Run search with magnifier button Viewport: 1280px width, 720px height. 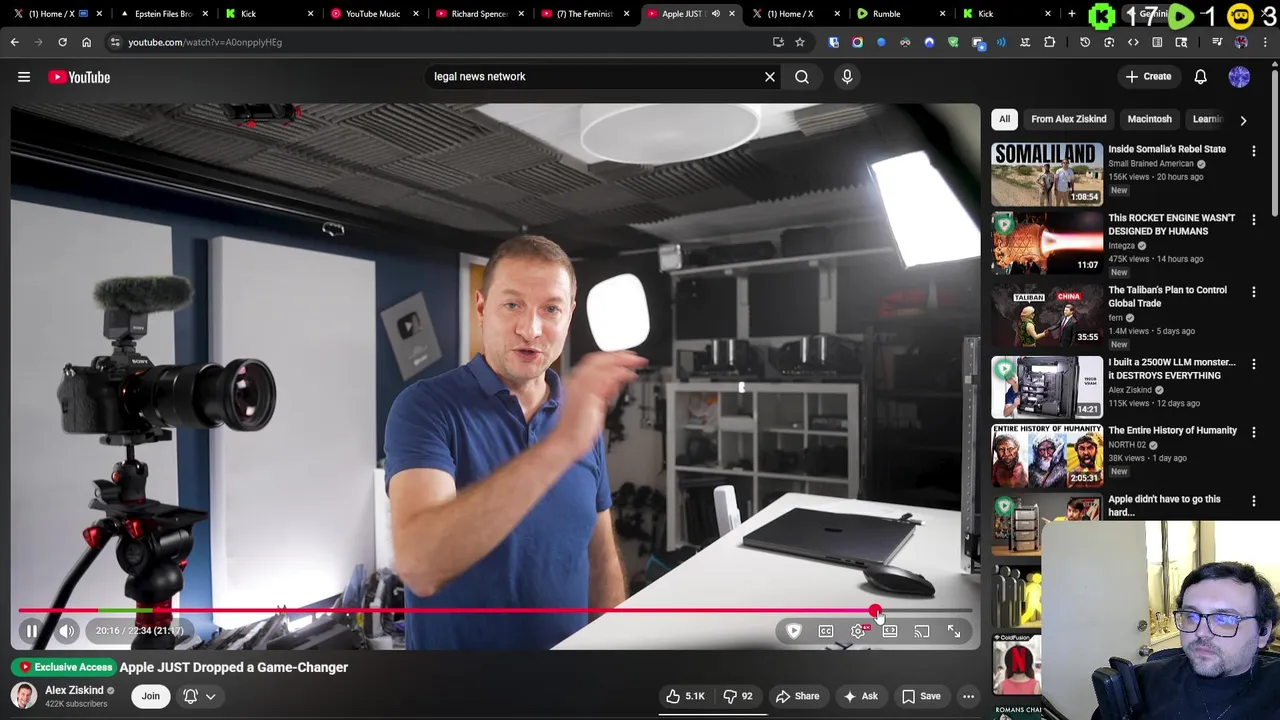(x=802, y=77)
